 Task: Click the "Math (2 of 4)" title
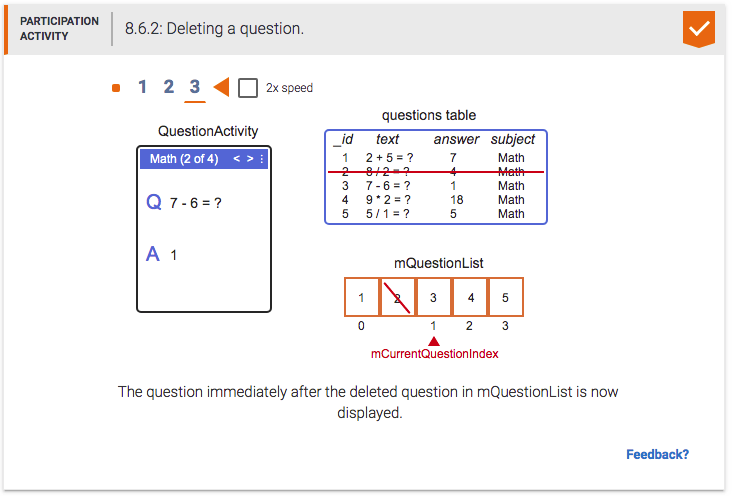click(184, 159)
